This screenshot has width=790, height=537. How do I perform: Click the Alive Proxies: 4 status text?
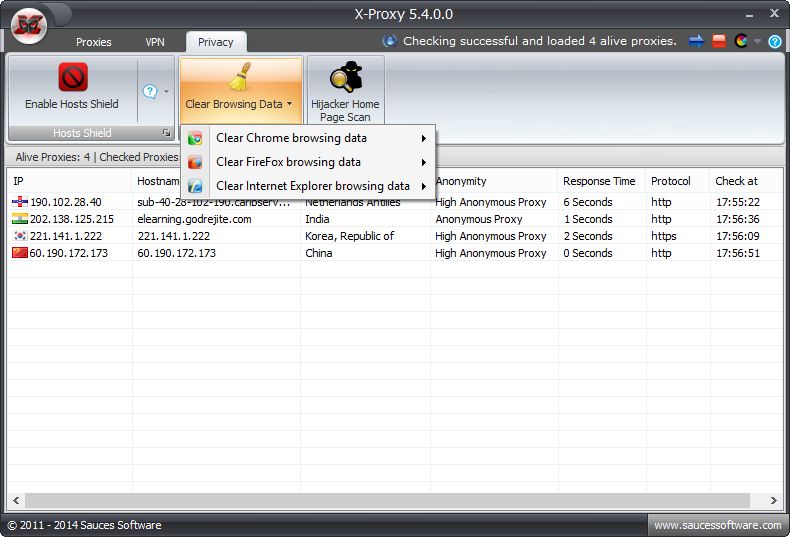coord(53,157)
